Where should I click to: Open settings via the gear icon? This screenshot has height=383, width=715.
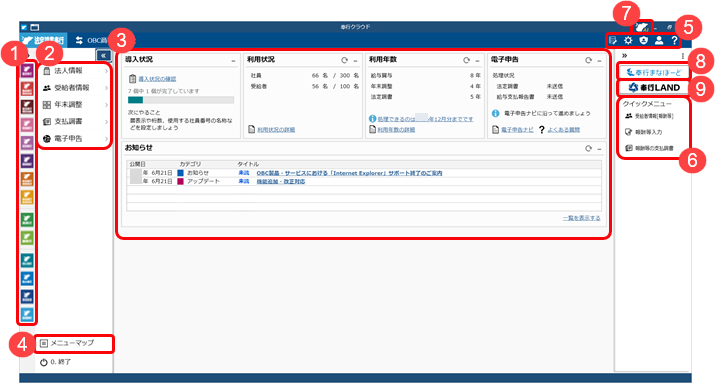(628, 41)
